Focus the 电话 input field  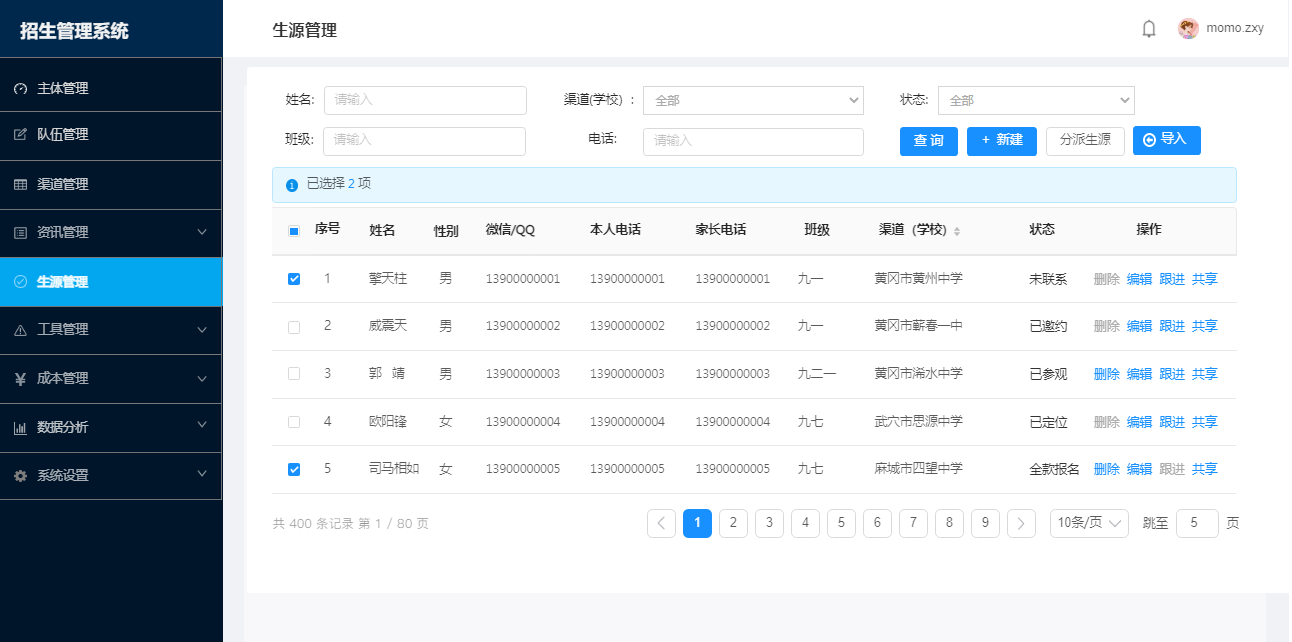click(x=753, y=141)
